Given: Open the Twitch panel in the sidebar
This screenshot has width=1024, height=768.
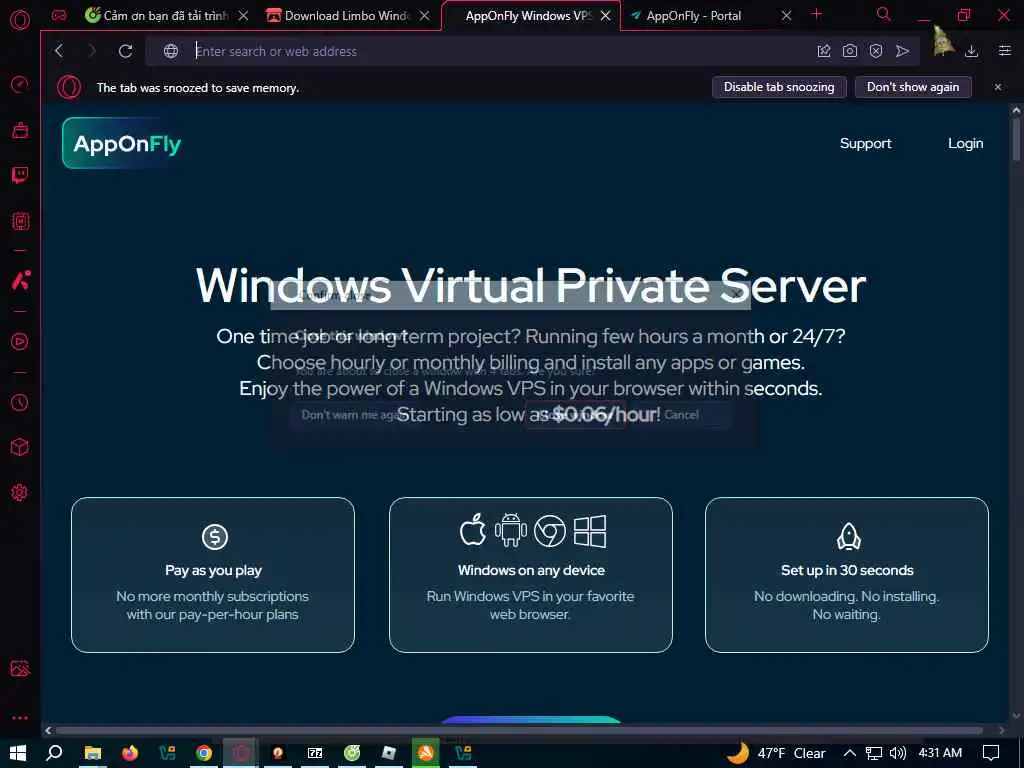Looking at the screenshot, I should (20, 175).
